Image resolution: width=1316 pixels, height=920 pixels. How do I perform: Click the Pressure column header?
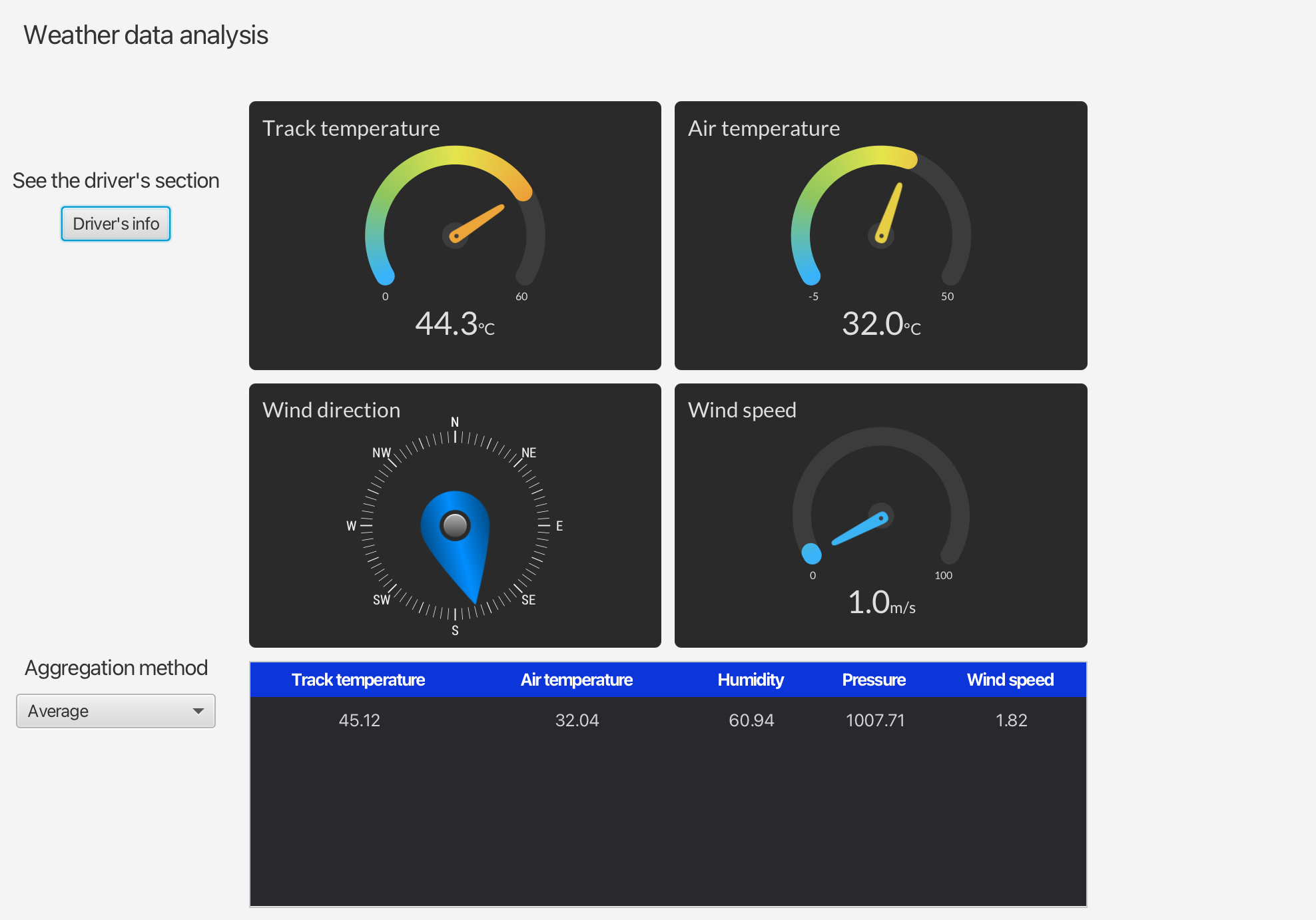pyautogui.click(x=874, y=680)
